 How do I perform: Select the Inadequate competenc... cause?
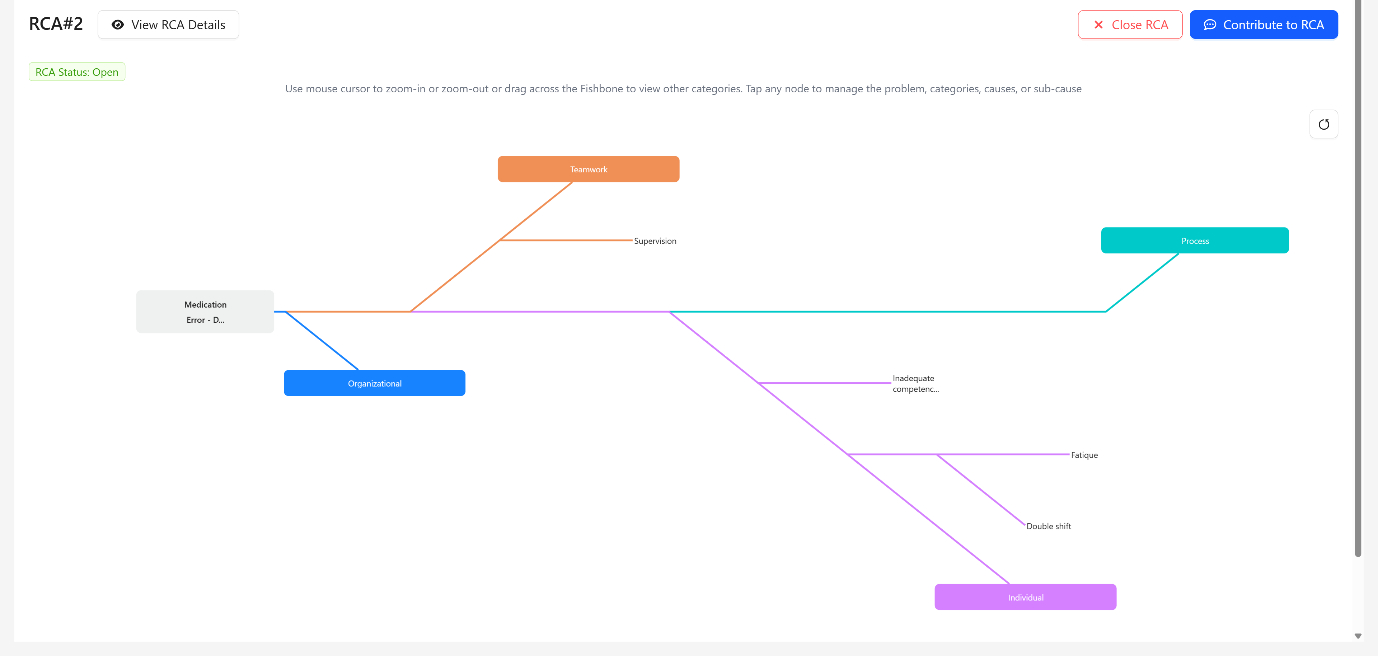point(915,384)
